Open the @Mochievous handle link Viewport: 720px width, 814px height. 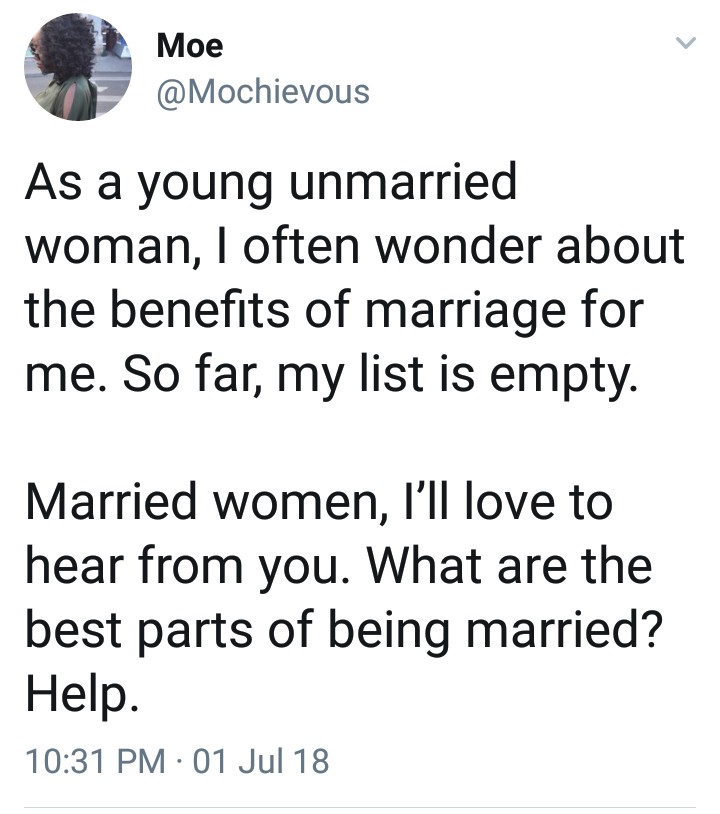click(x=264, y=92)
